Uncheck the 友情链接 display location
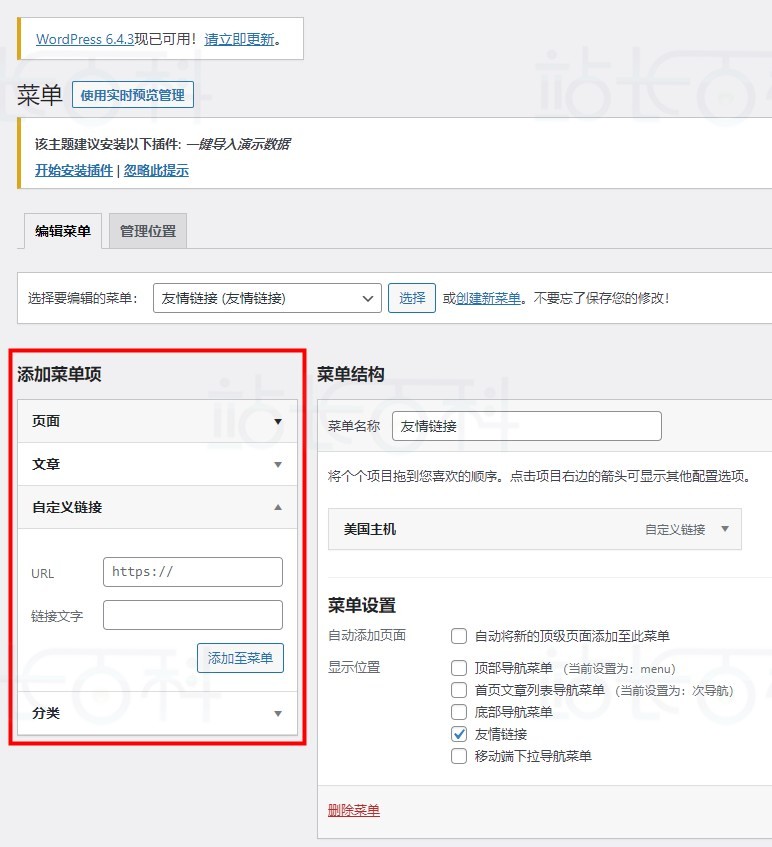Viewport: 772px width, 847px height. (459, 734)
